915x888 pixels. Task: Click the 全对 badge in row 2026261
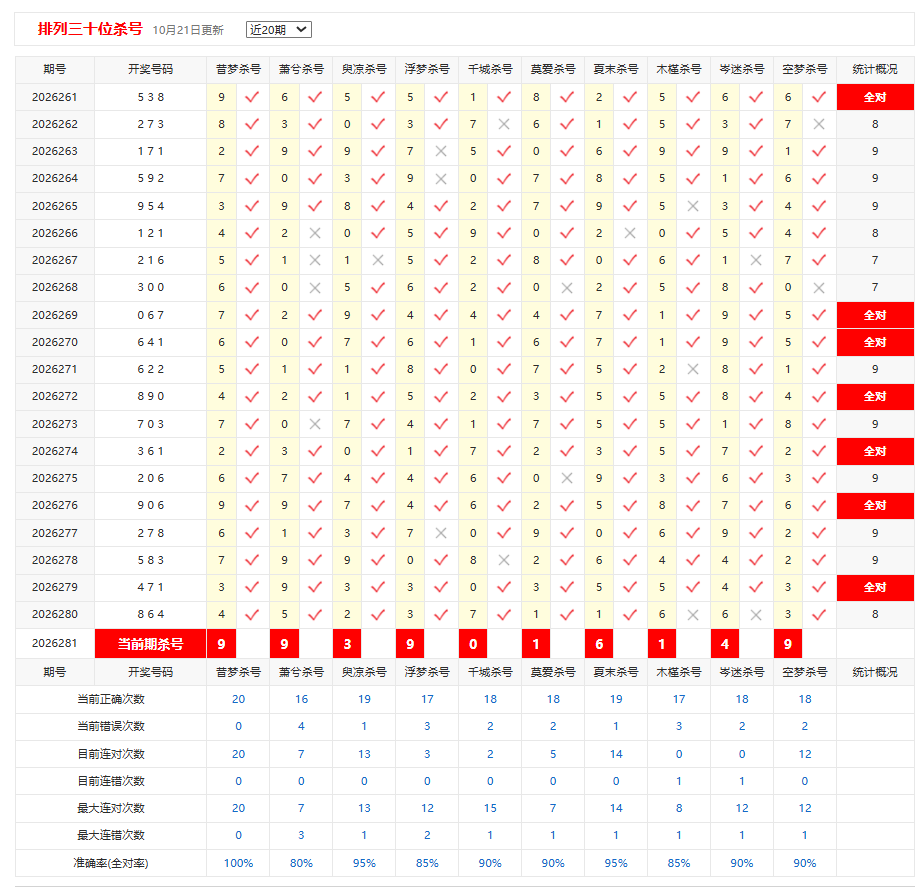[875, 97]
